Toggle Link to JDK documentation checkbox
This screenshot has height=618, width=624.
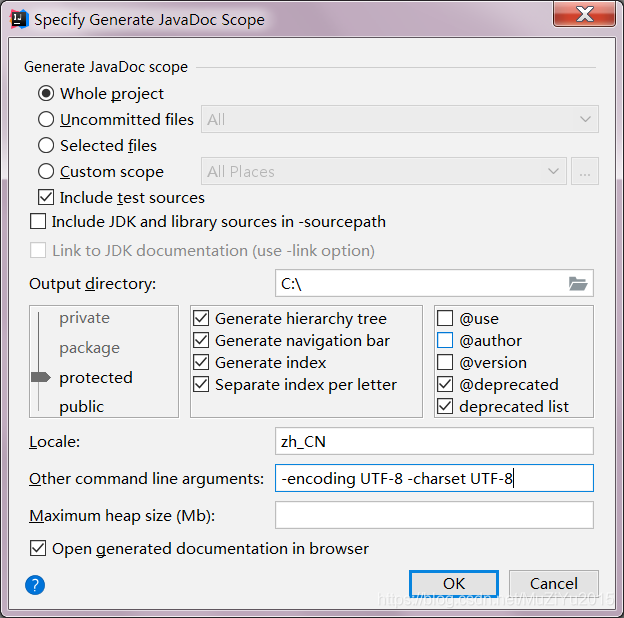[x=38, y=250]
